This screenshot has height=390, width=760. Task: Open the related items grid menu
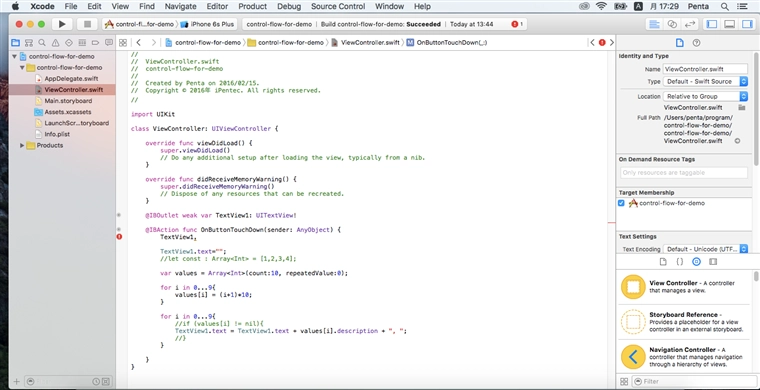click(123, 43)
